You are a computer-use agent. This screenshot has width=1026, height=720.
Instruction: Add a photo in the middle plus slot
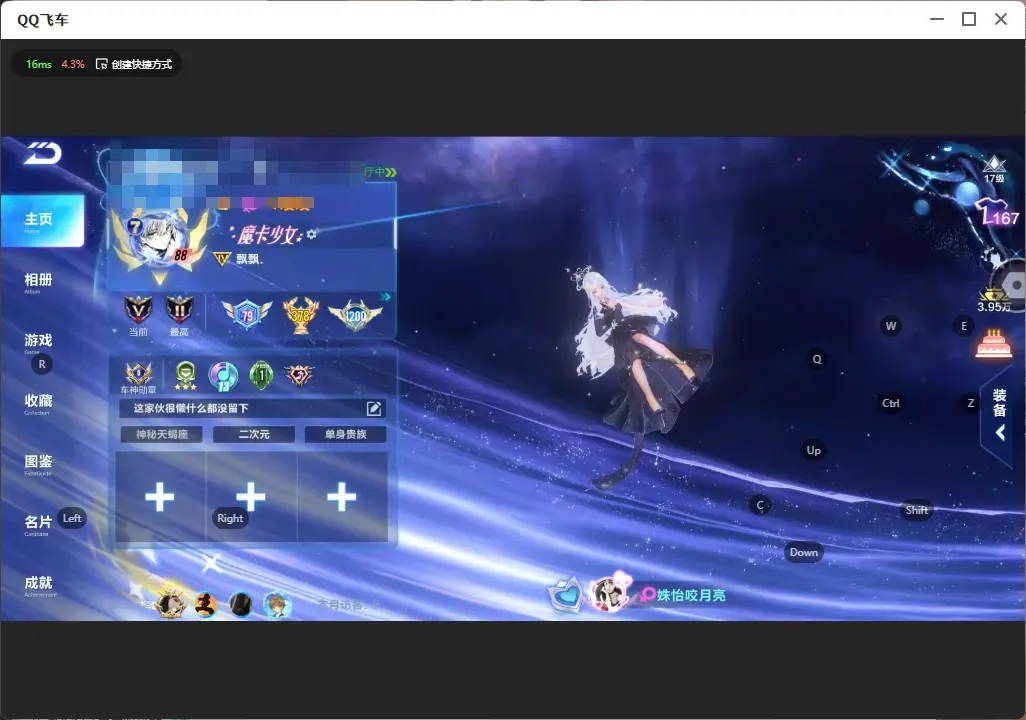(251, 497)
